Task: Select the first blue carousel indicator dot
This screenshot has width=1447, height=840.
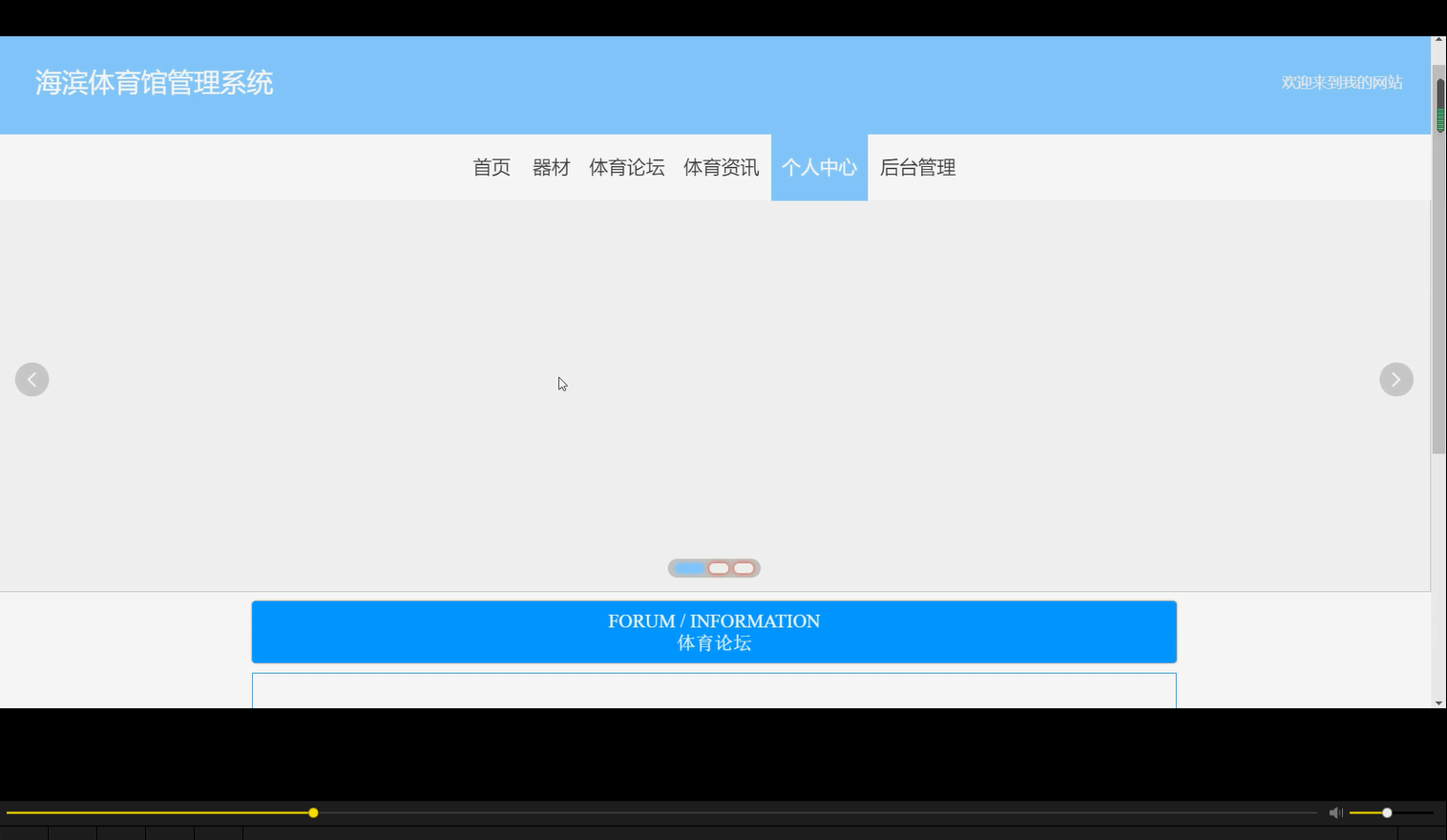Action: [690, 568]
